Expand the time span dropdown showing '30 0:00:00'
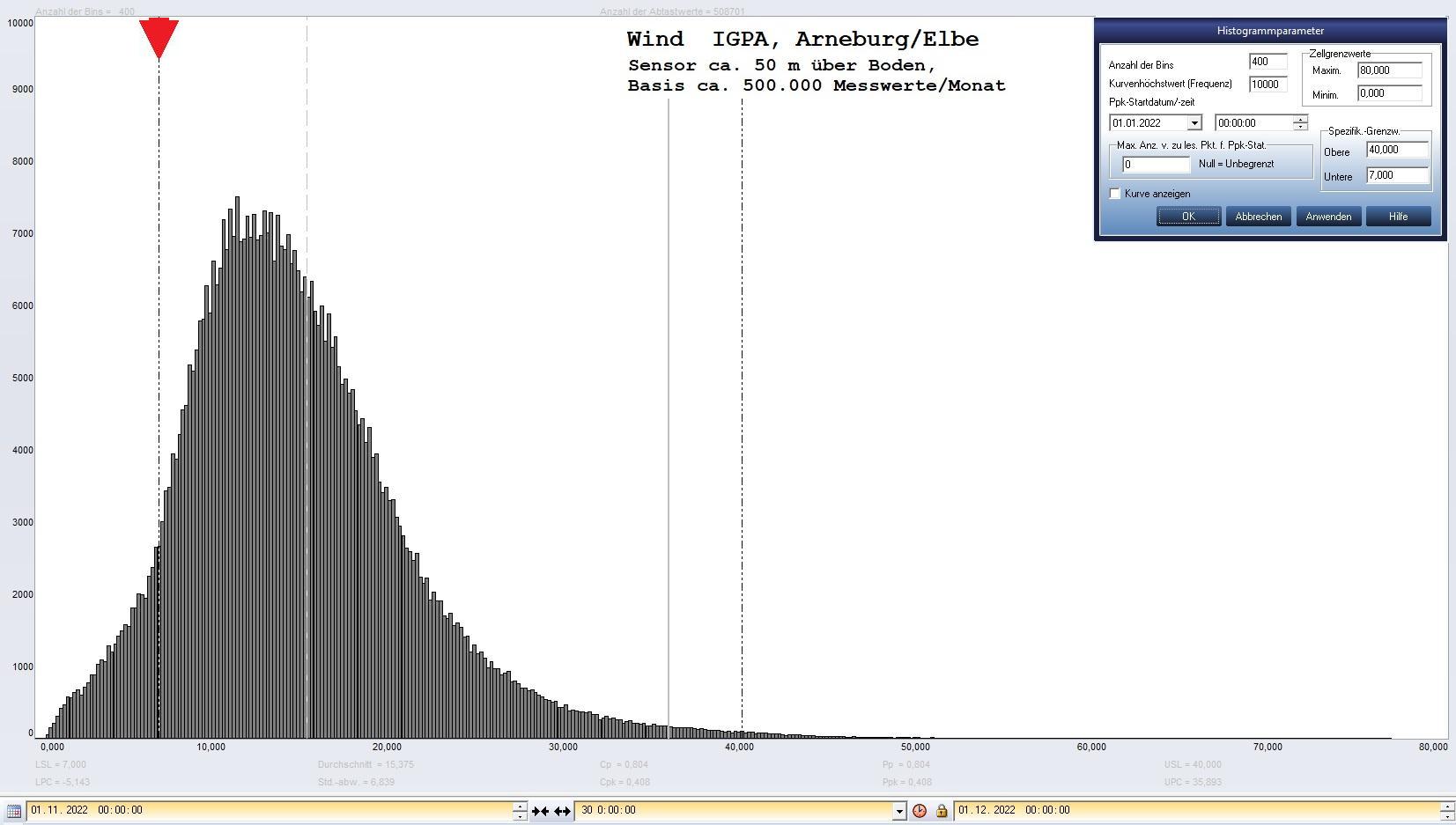Viewport: 1456px width, 825px height. click(898, 811)
